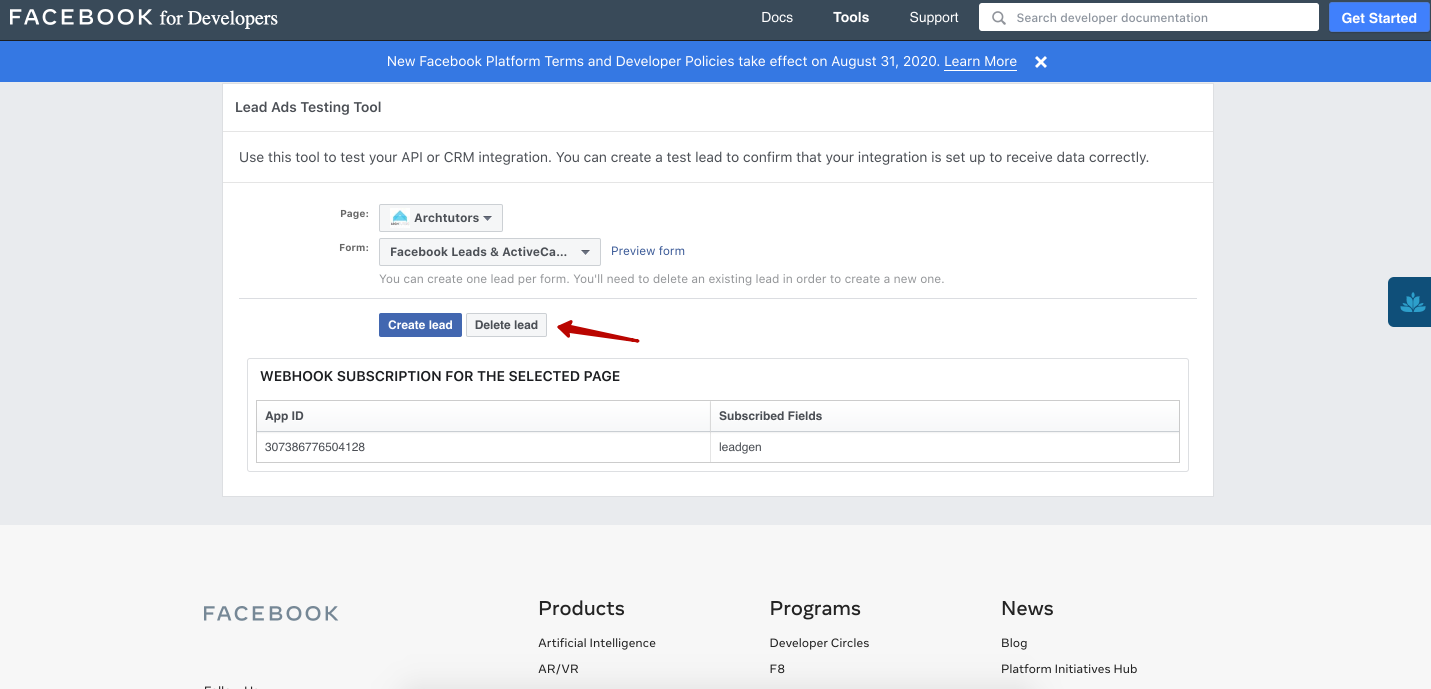Click the footer FACEBOOK wordmark

[x=271, y=614]
